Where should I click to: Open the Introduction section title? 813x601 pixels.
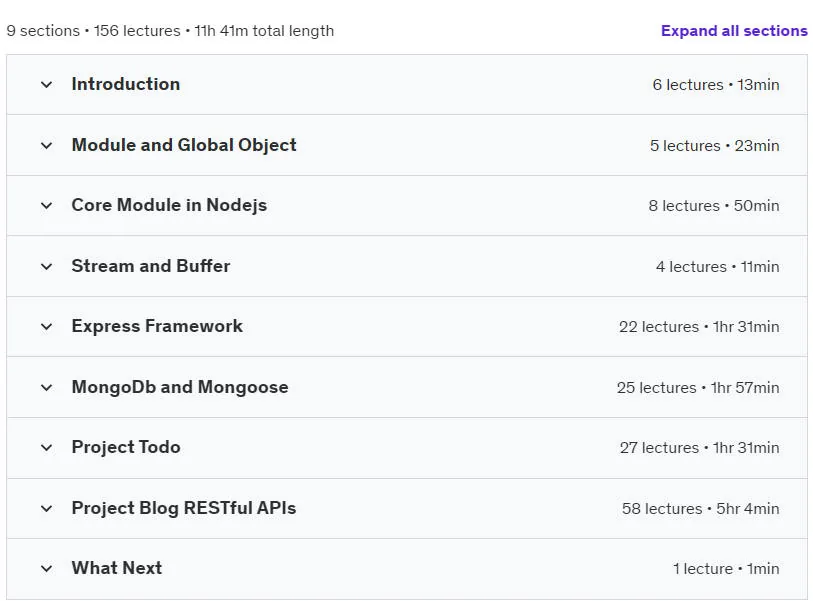(126, 84)
